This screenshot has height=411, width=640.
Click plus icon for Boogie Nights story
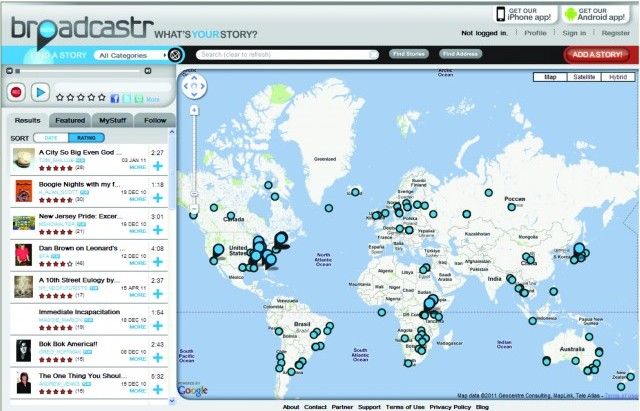(158, 195)
